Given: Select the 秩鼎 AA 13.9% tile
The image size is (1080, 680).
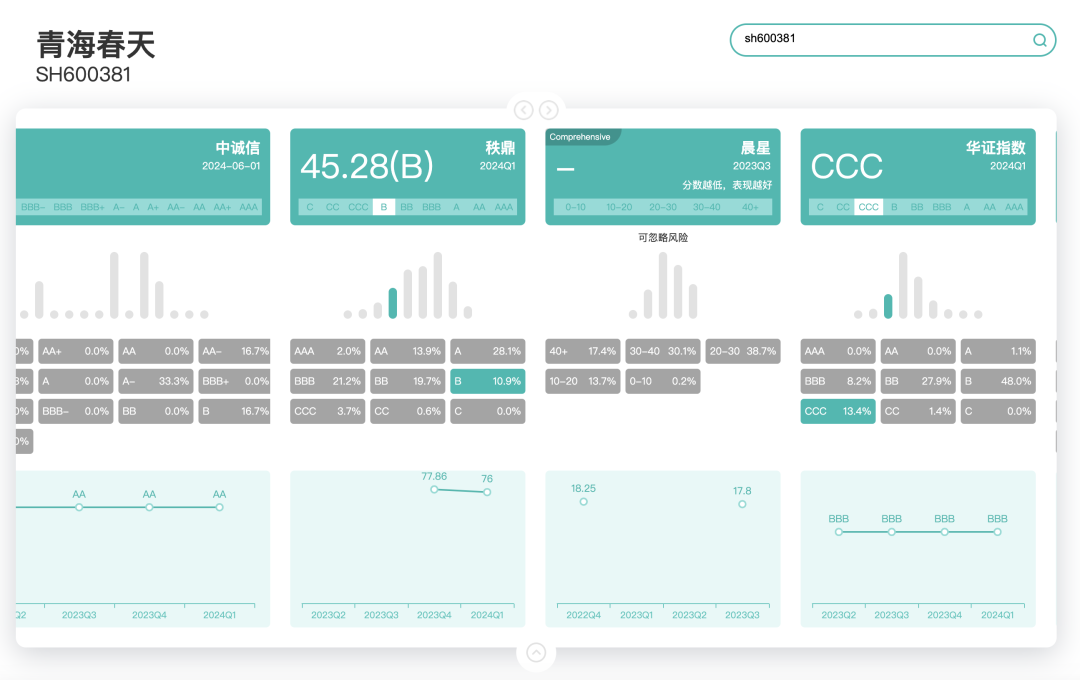Looking at the screenshot, I should (x=408, y=351).
